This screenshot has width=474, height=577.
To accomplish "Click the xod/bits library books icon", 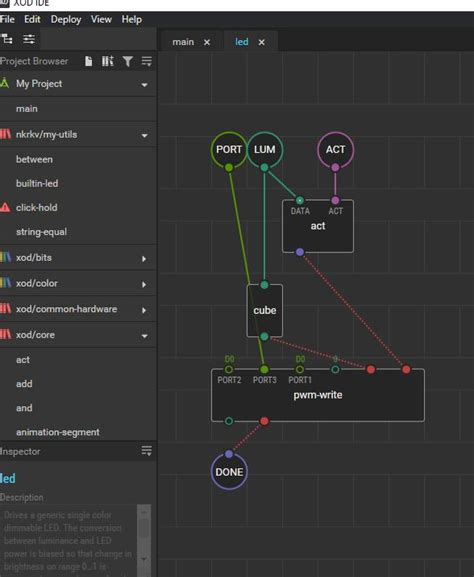I will [x=5, y=257].
